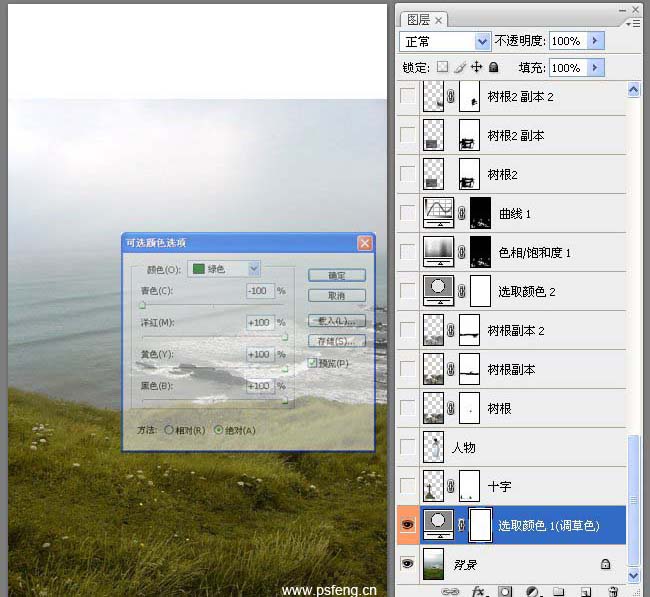Image resolution: width=650 pixels, height=597 pixels.
Task: Close the 图层 tab
Action: (439, 20)
